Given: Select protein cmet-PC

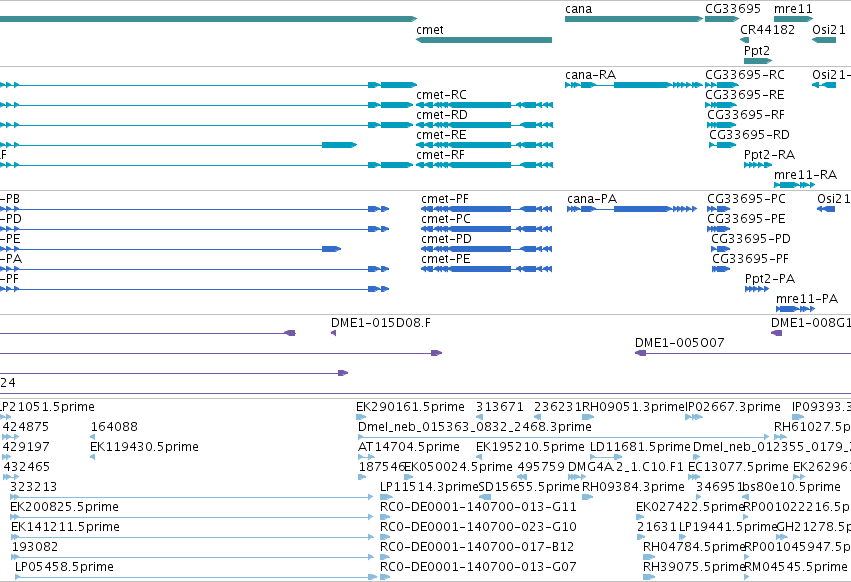Looking at the screenshot, I should pos(487,229).
